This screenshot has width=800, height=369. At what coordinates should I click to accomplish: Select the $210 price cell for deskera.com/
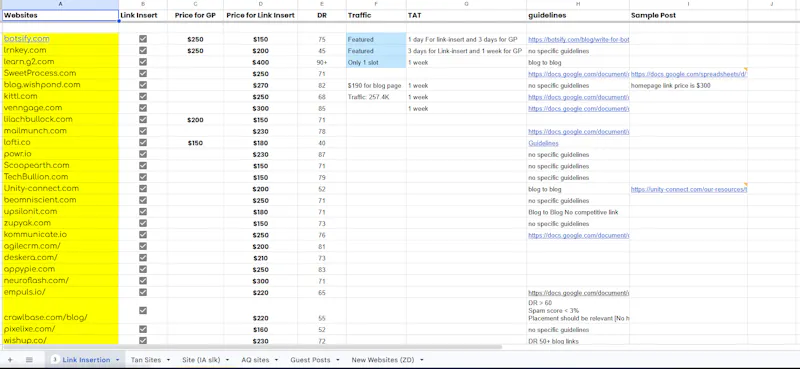click(260, 258)
